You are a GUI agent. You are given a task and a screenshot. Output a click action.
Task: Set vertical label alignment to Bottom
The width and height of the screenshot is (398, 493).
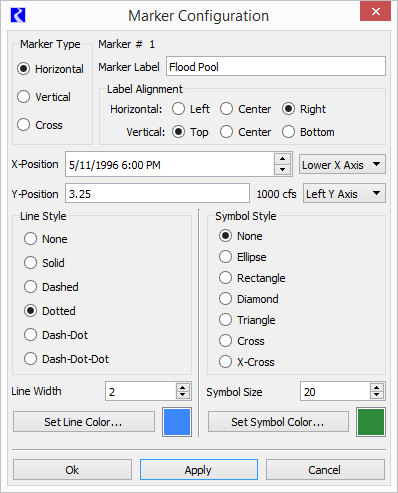point(308,132)
